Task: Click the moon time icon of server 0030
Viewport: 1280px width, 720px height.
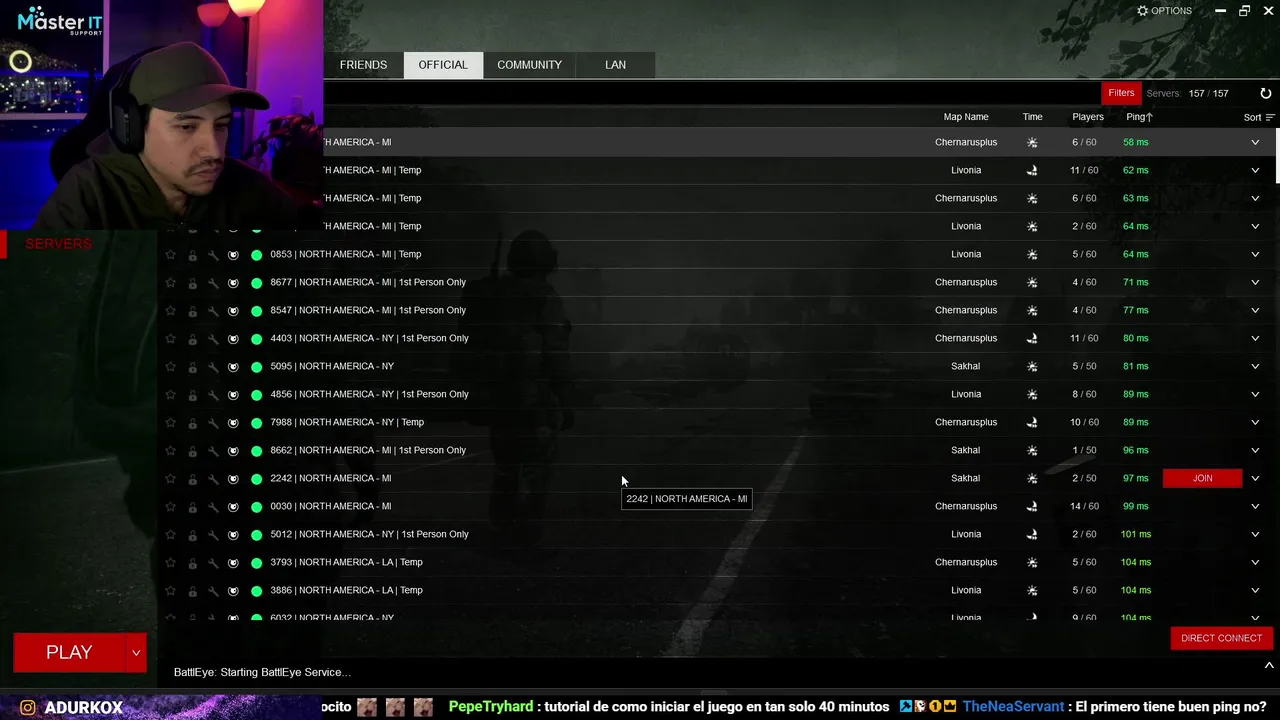Action: pyautogui.click(x=1032, y=507)
